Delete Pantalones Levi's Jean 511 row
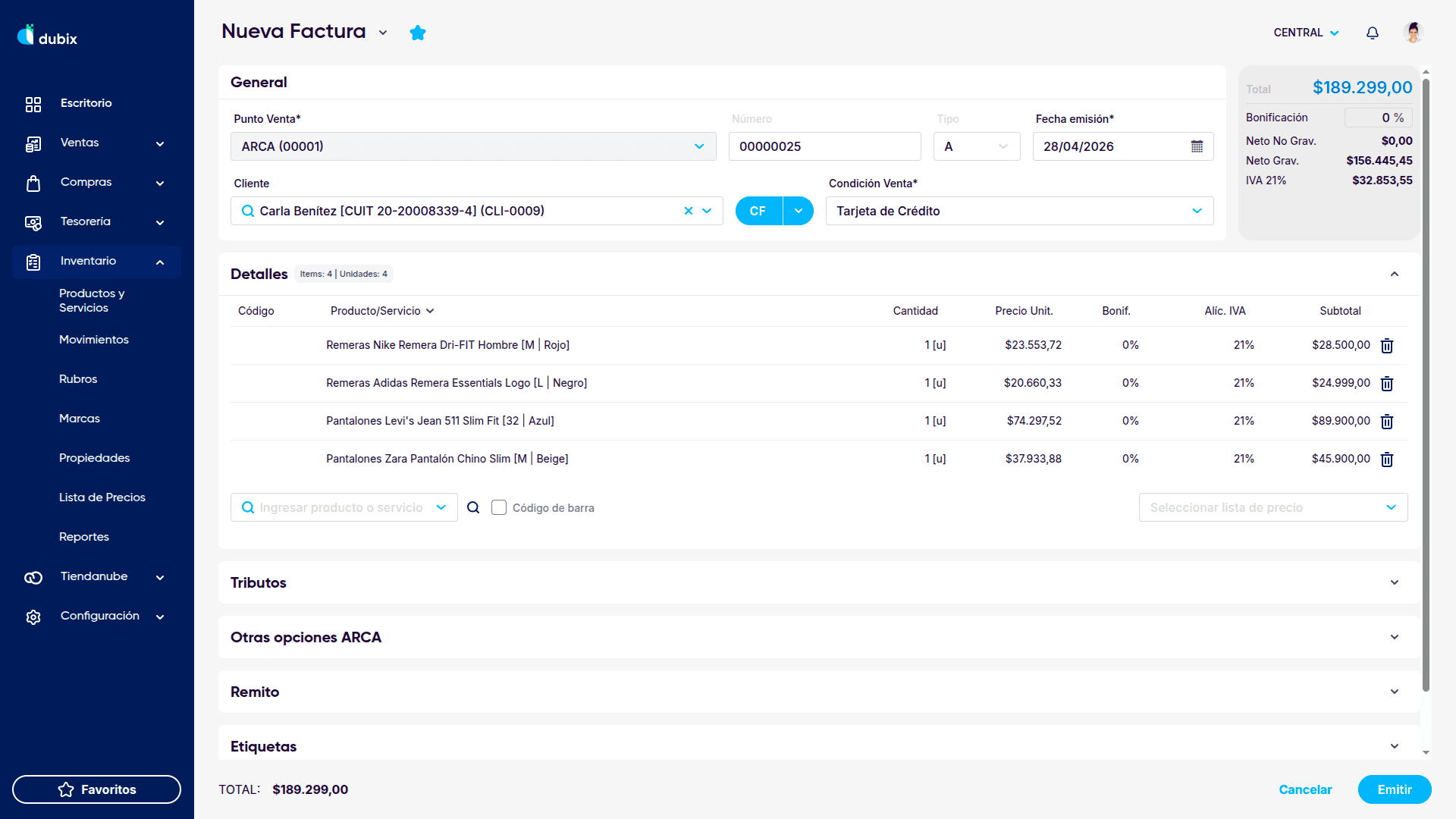The width and height of the screenshot is (1456, 819). [x=1387, y=422]
